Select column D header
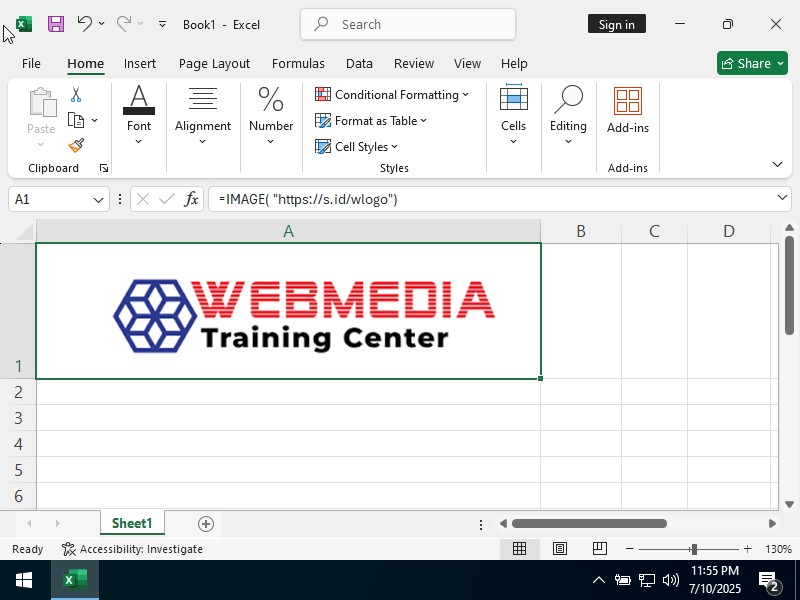 [x=729, y=231]
